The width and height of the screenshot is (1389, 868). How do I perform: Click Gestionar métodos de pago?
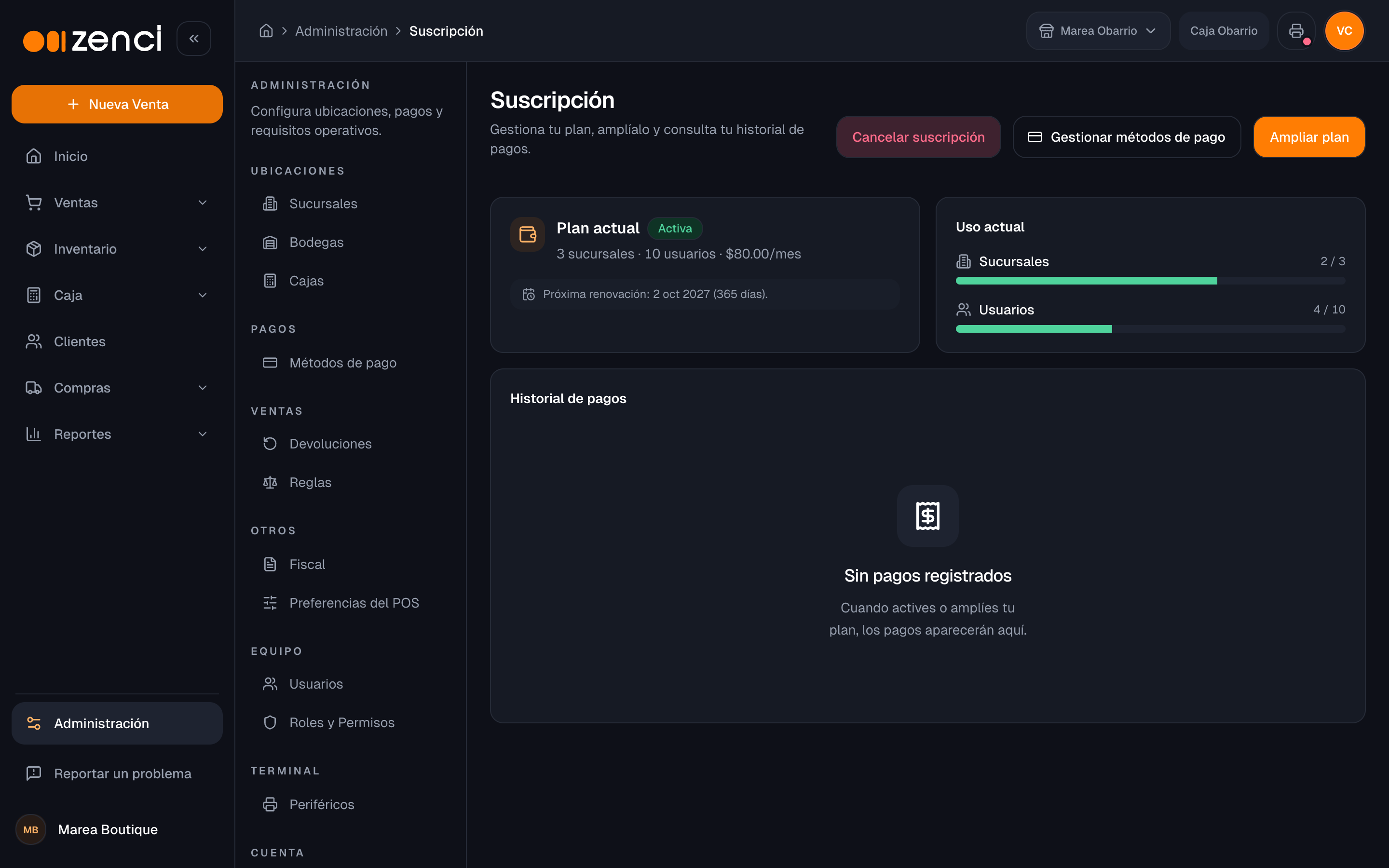coord(1127,137)
